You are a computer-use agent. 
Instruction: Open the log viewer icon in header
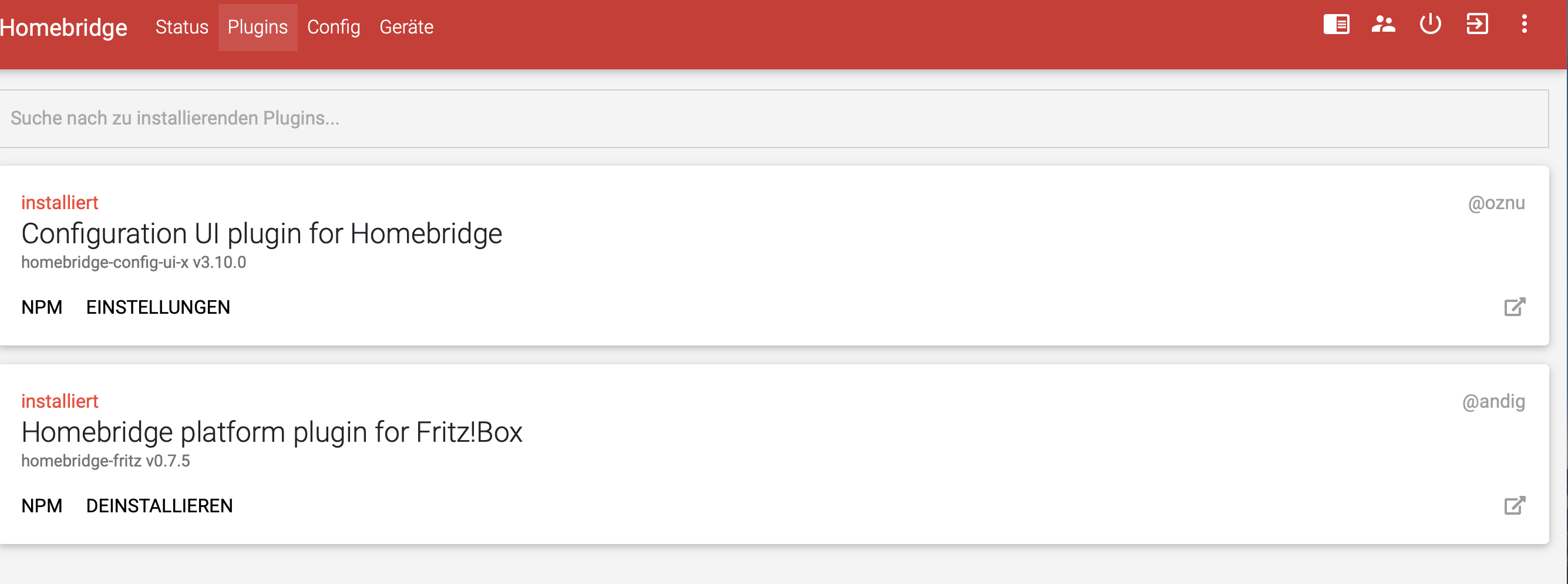tap(1336, 24)
